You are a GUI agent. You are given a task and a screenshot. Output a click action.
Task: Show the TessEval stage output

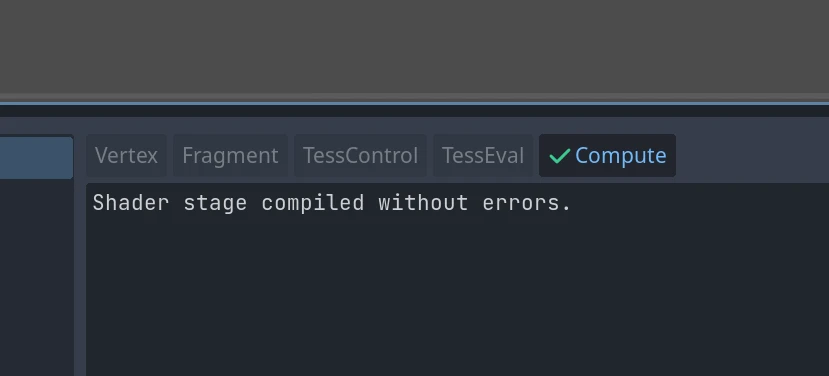tap(483, 155)
